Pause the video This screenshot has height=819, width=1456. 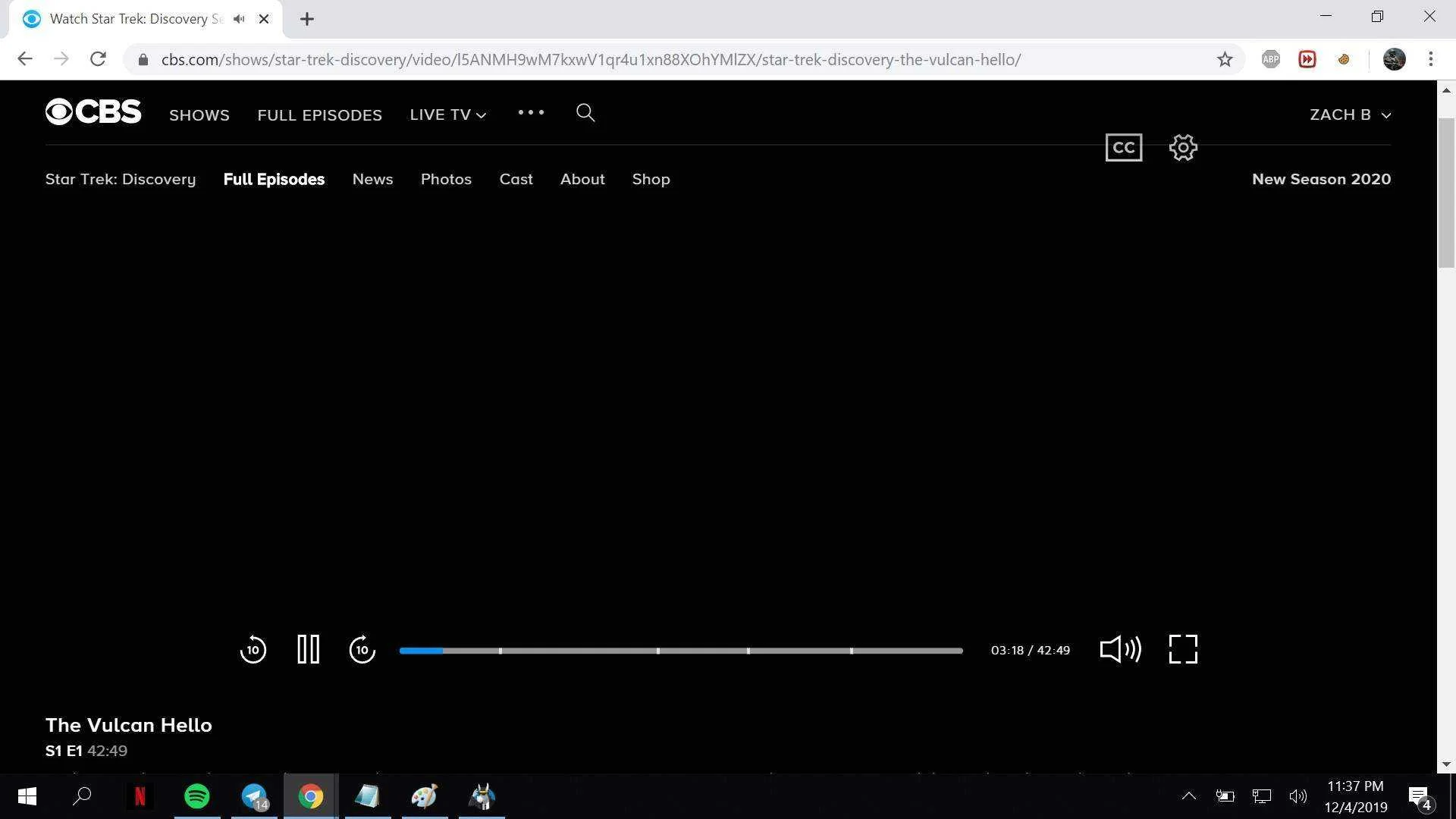click(x=309, y=650)
